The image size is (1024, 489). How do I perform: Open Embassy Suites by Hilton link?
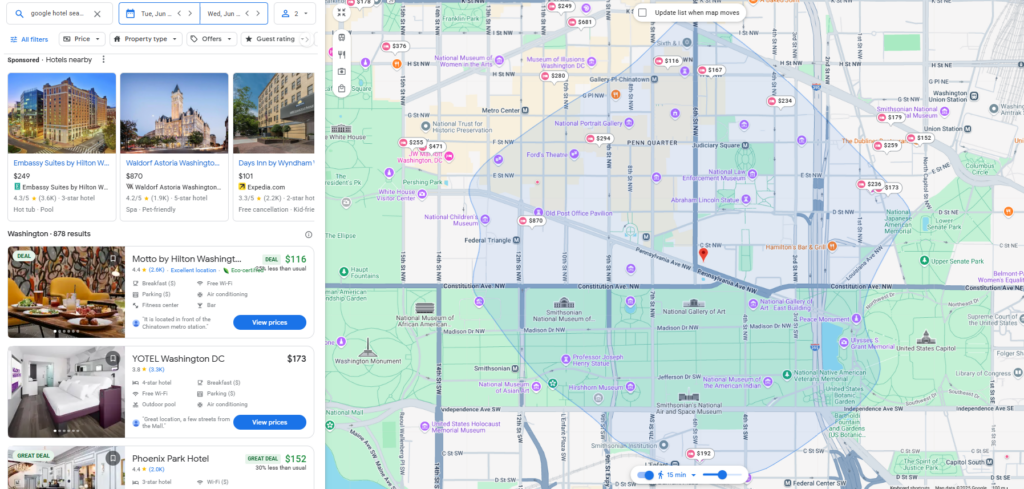tap(61, 163)
